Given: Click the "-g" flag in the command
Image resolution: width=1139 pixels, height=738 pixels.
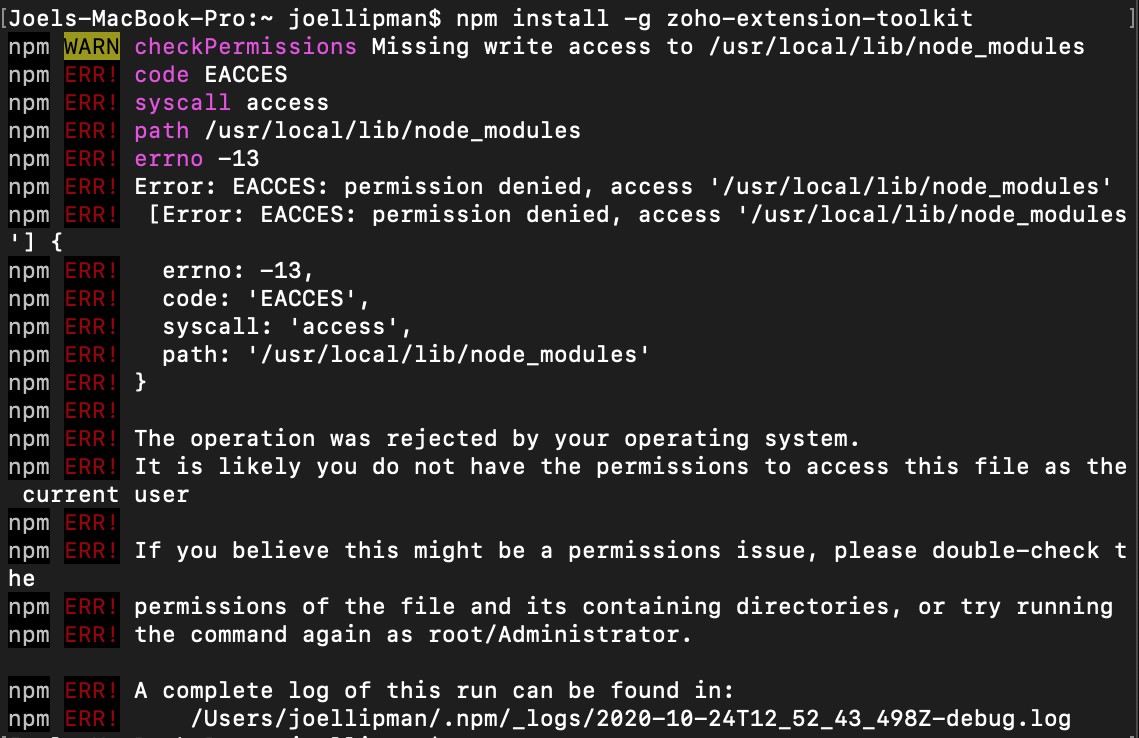Looking at the screenshot, I should click(637, 18).
